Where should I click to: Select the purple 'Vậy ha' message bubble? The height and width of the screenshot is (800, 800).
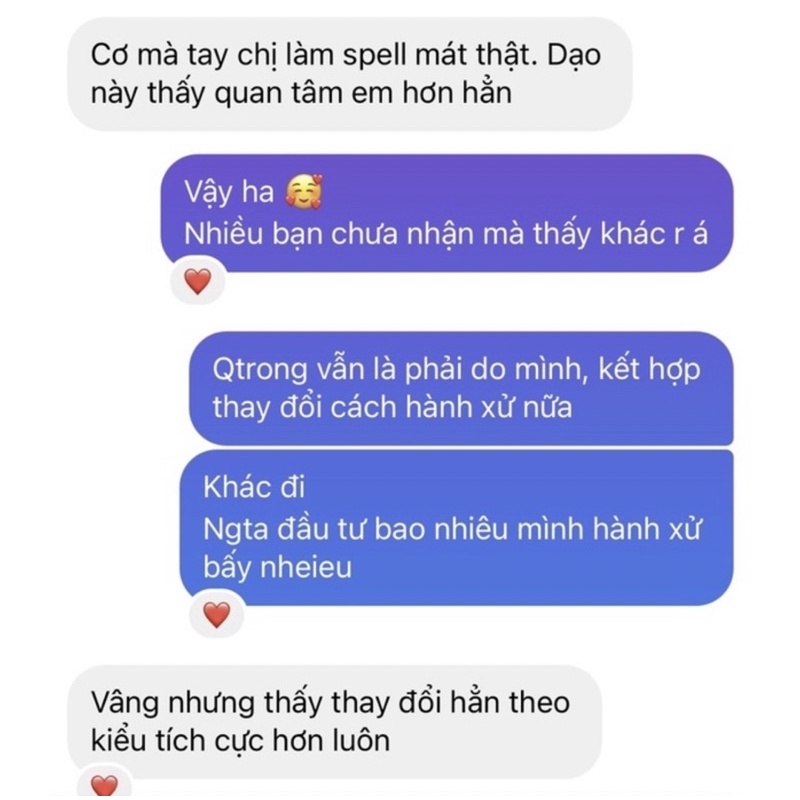(447, 213)
